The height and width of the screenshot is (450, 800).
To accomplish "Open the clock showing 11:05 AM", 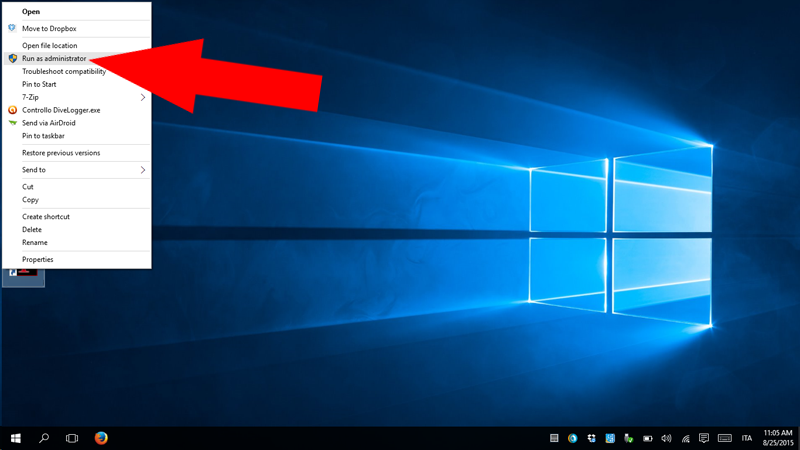I will tap(778, 438).
